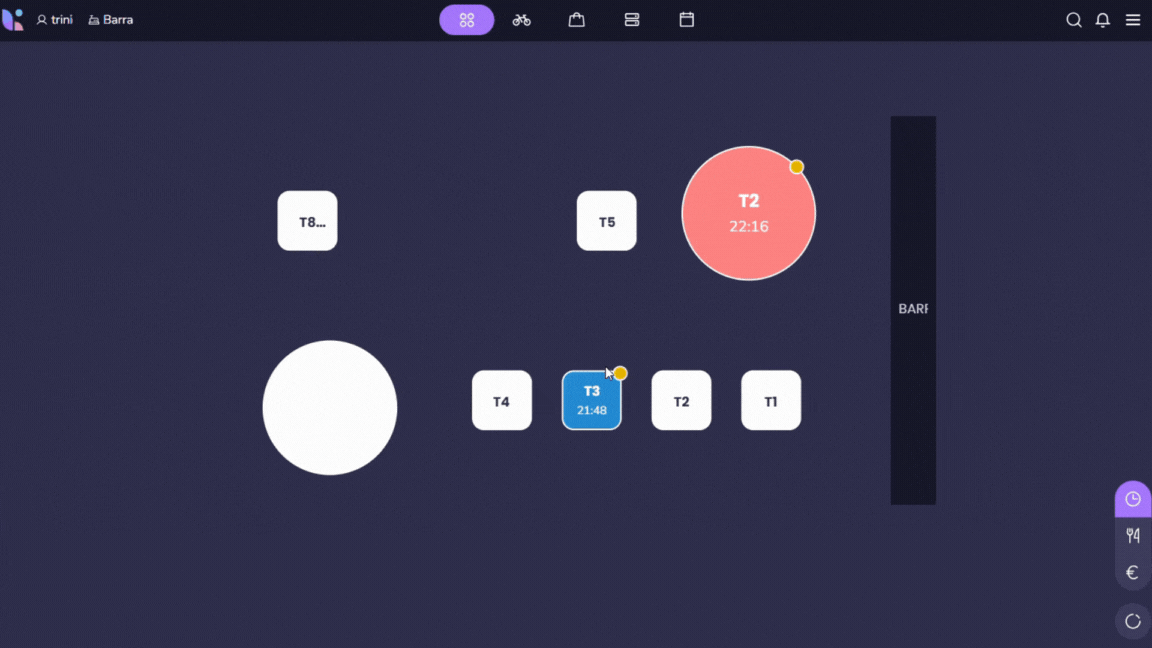
Task: Open the stacked orders list tab
Action: [632, 20]
